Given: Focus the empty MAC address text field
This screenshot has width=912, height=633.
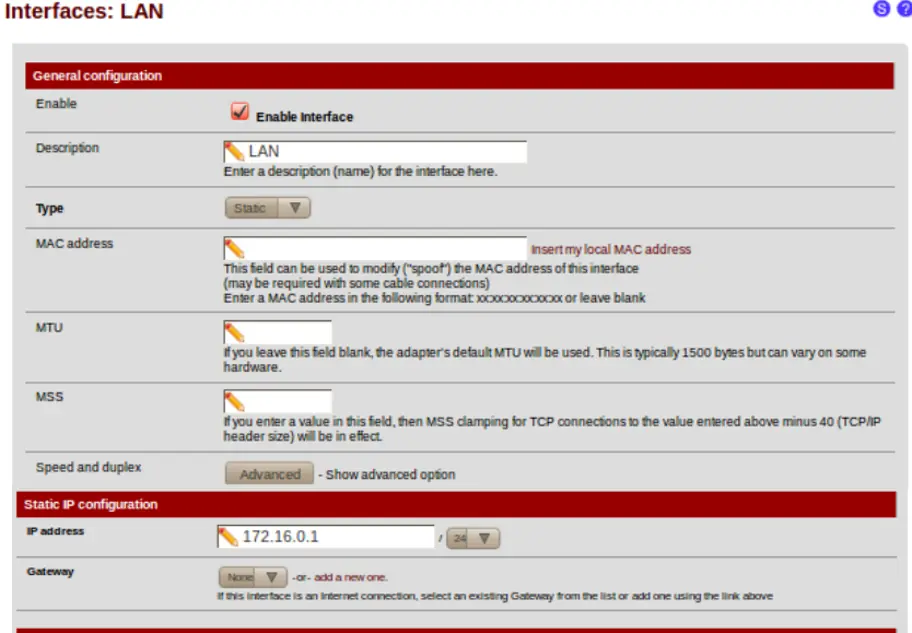Looking at the screenshot, I should [x=375, y=248].
